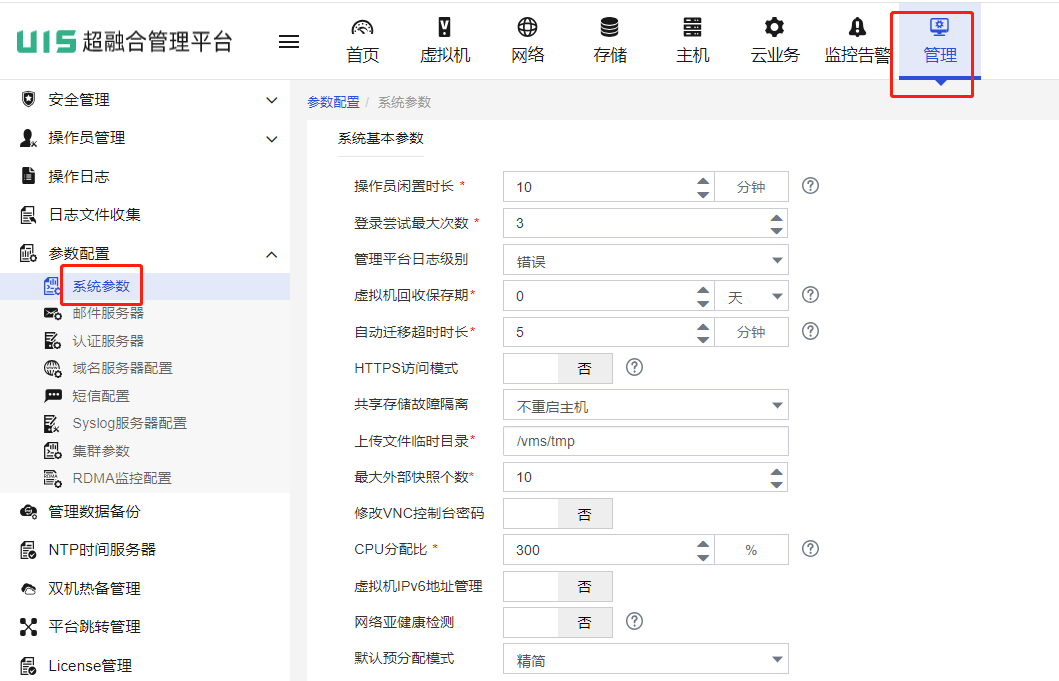Toggle the 修改VNC控制台密码 switch
Viewport: 1059px width, 681px height.
[557, 514]
